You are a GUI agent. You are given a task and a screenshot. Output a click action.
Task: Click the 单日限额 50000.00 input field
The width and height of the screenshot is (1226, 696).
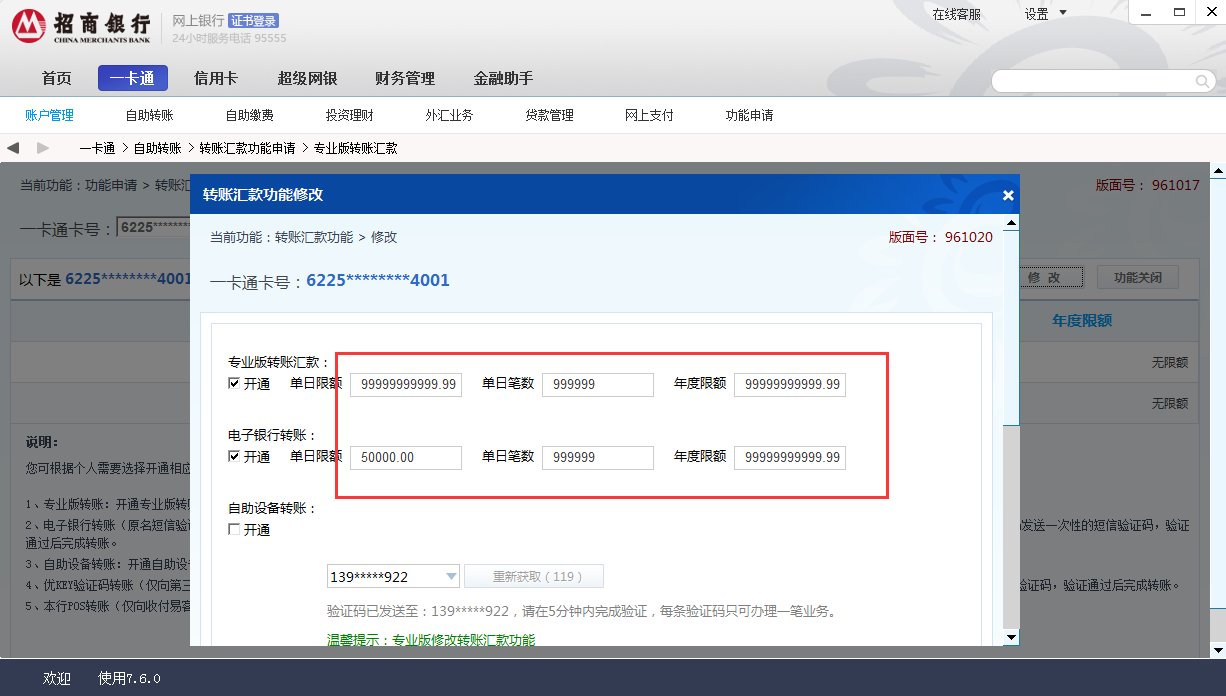tap(405, 457)
